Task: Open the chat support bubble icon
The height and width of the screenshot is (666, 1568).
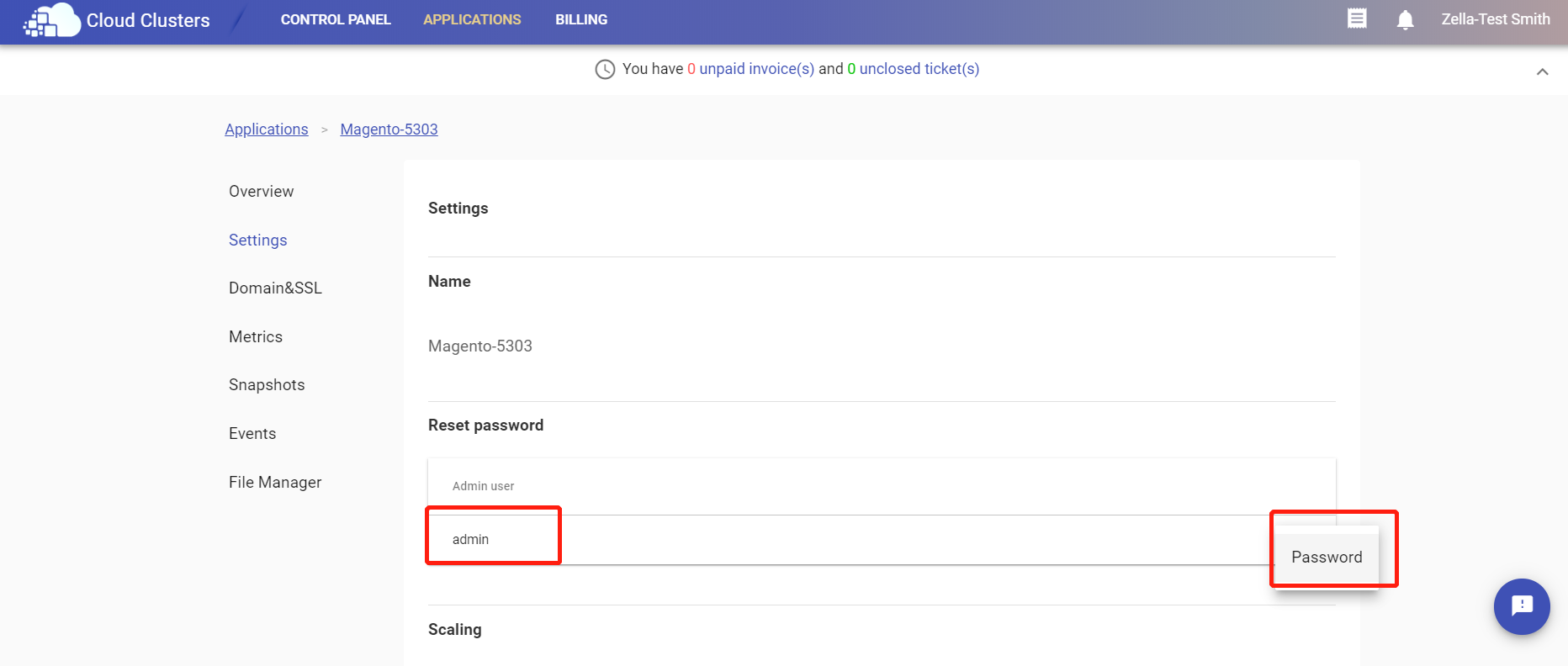Action: (x=1522, y=606)
